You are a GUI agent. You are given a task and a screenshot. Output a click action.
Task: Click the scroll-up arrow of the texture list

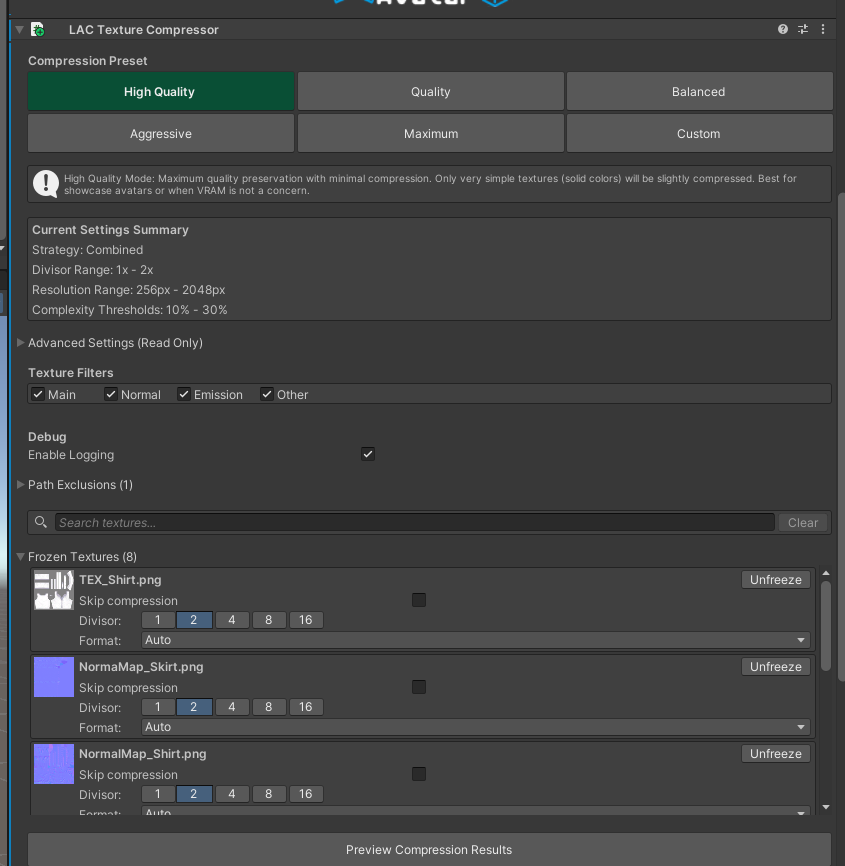[825, 574]
